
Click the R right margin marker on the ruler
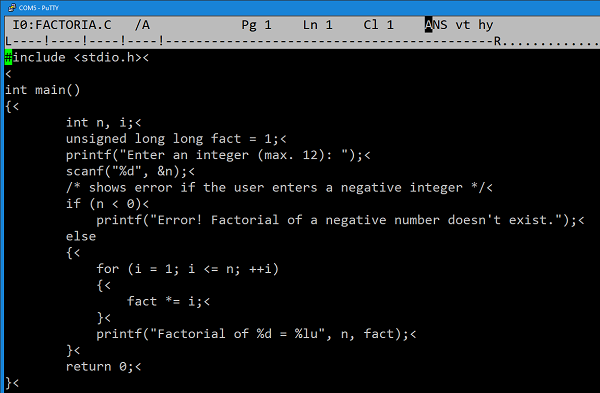tap(497, 41)
